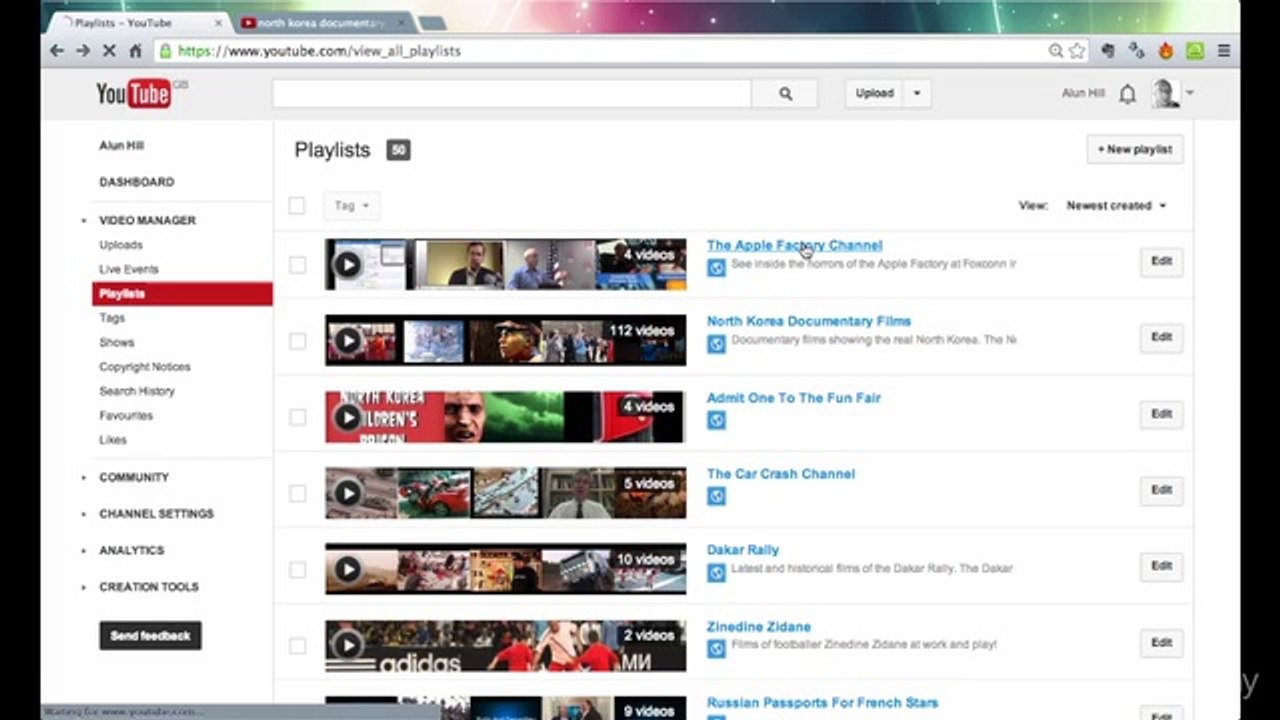
Task: Open the browser home page icon
Action: click(136, 51)
